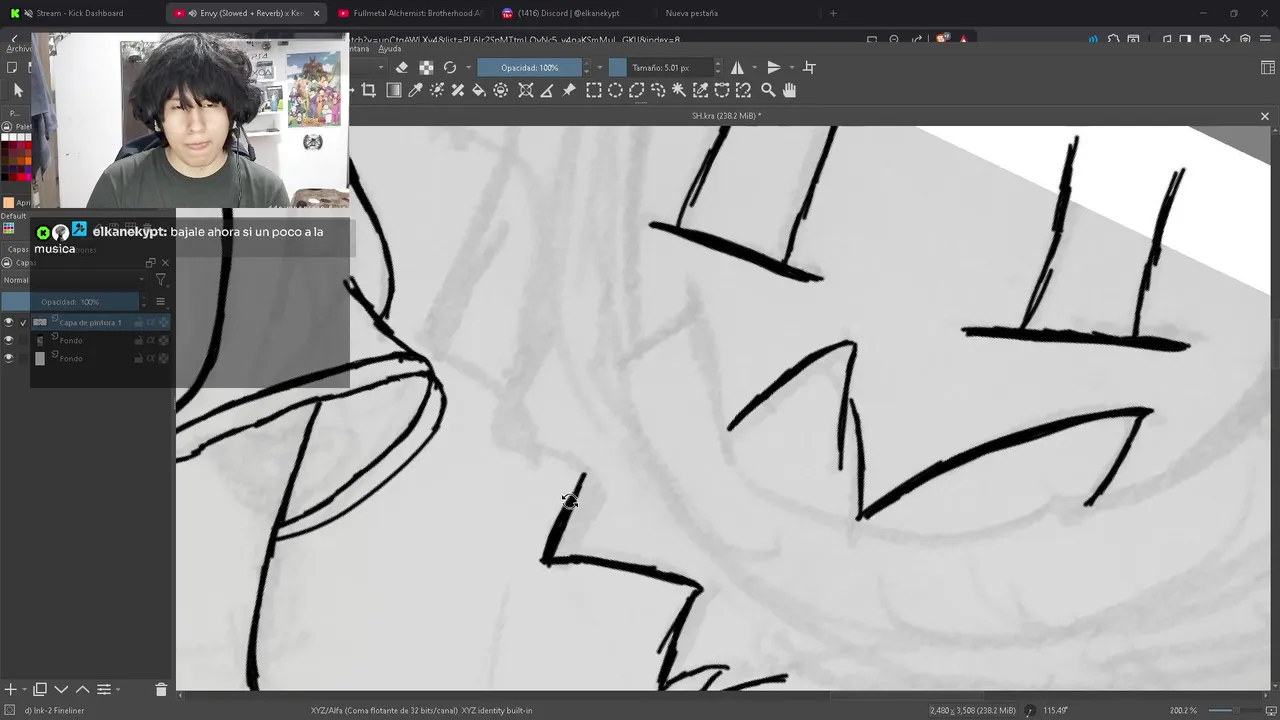Expand dropdown after opacity slider

coord(599,67)
